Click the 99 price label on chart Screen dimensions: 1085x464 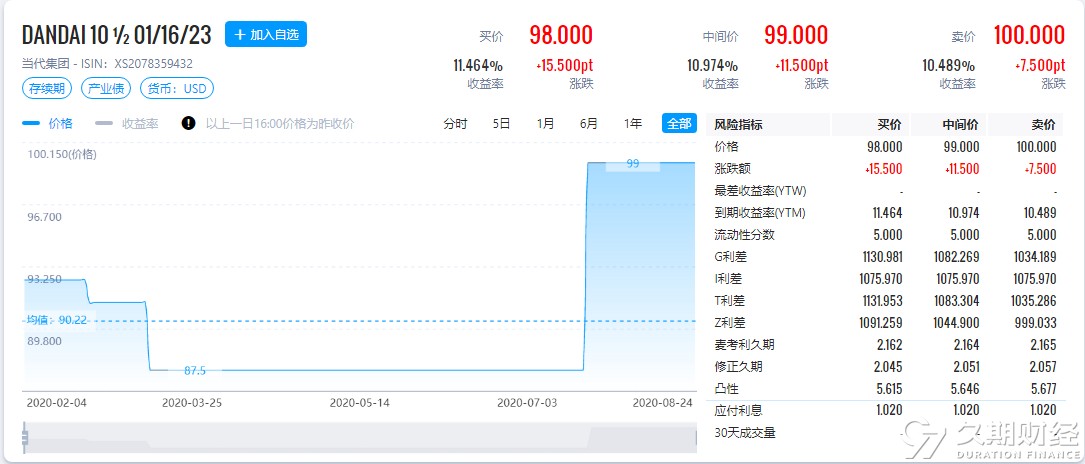[x=632, y=164]
